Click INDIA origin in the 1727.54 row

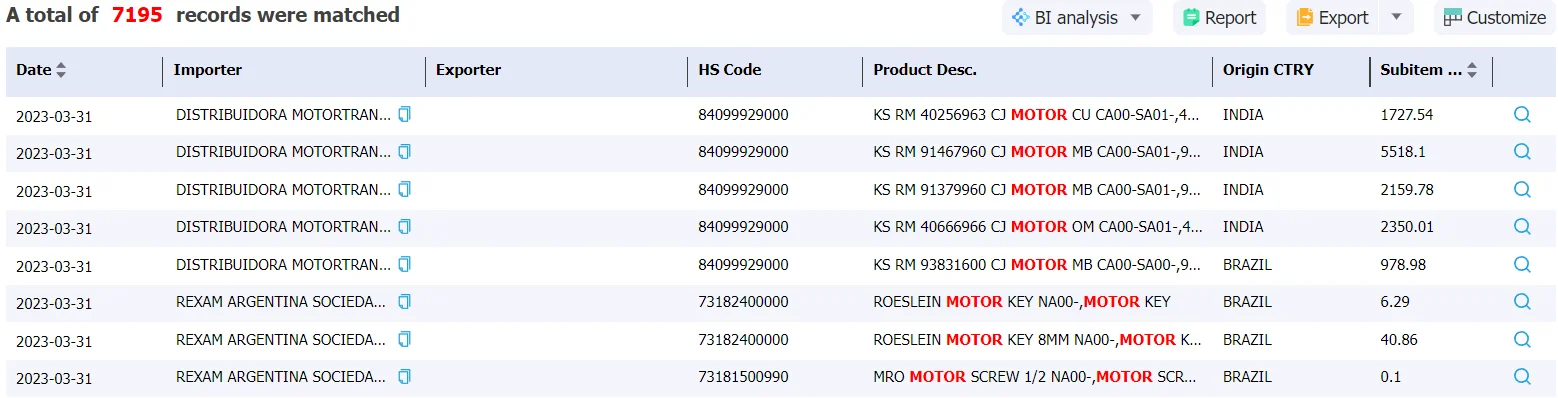1243,115
